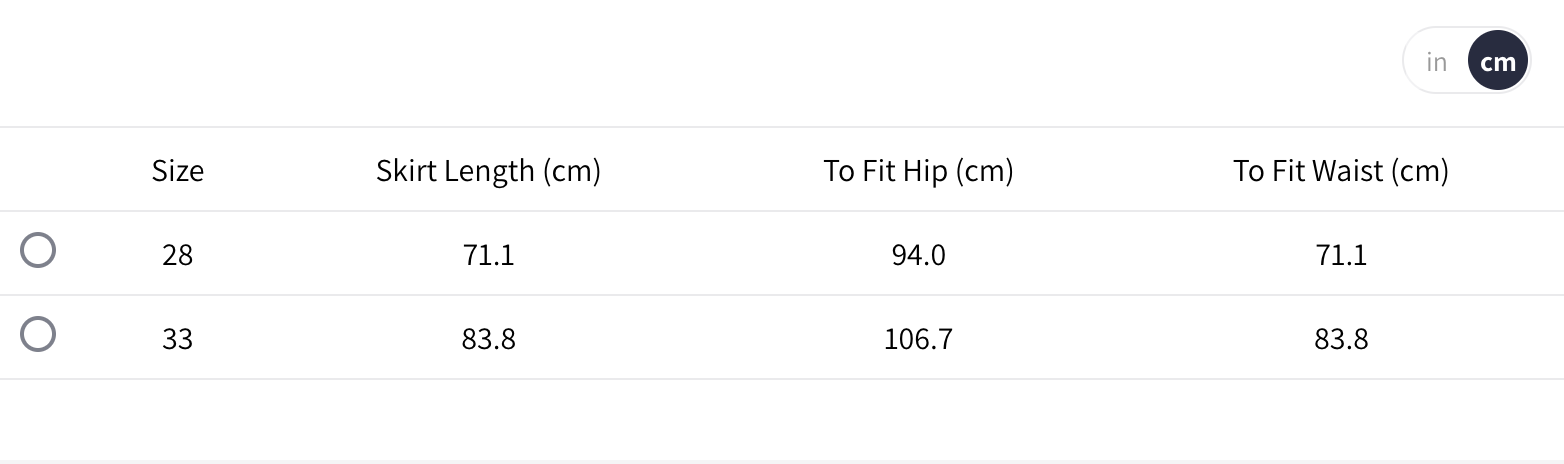
Task: Click waist value 83.8 for size 33
Action: (1340, 340)
